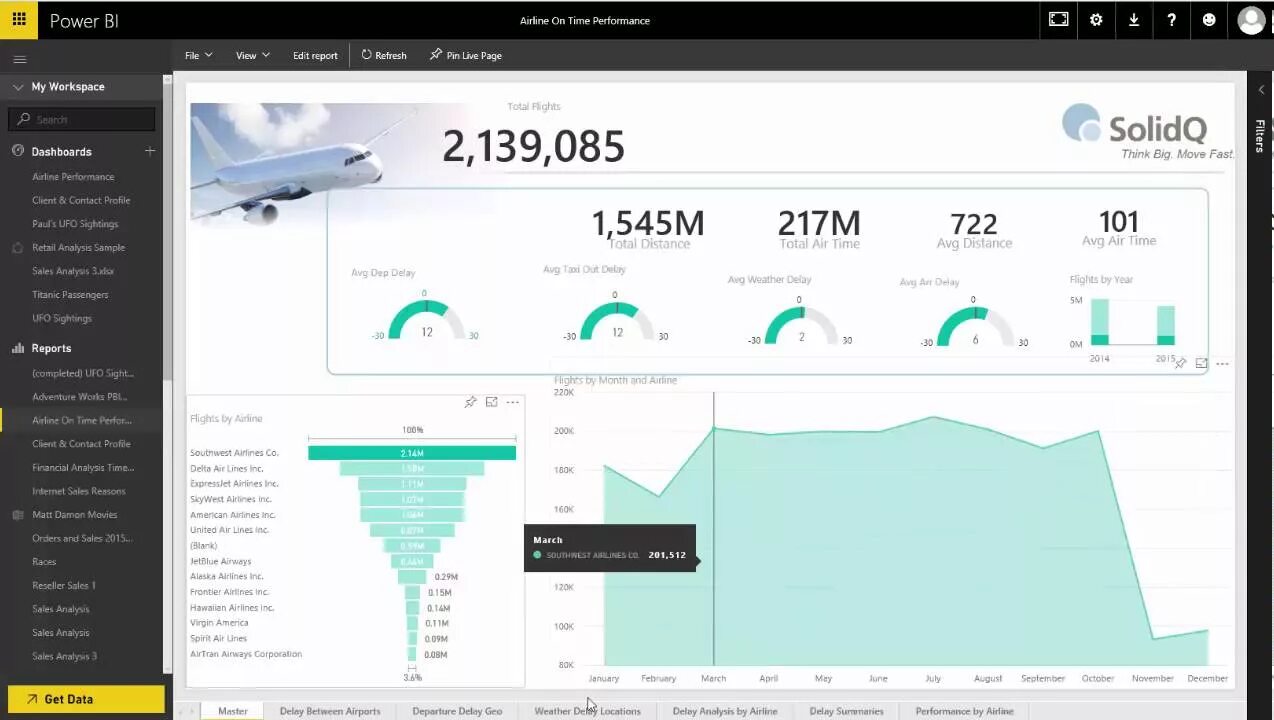Switch to Delay Between Airports tab
The width and height of the screenshot is (1274, 720).
click(x=330, y=711)
